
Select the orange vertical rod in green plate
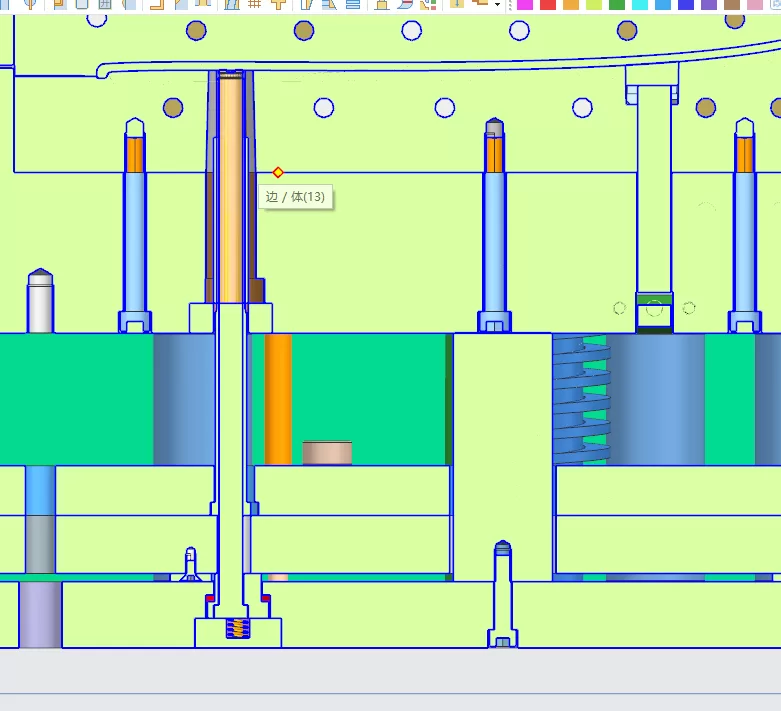tap(278, 399)
